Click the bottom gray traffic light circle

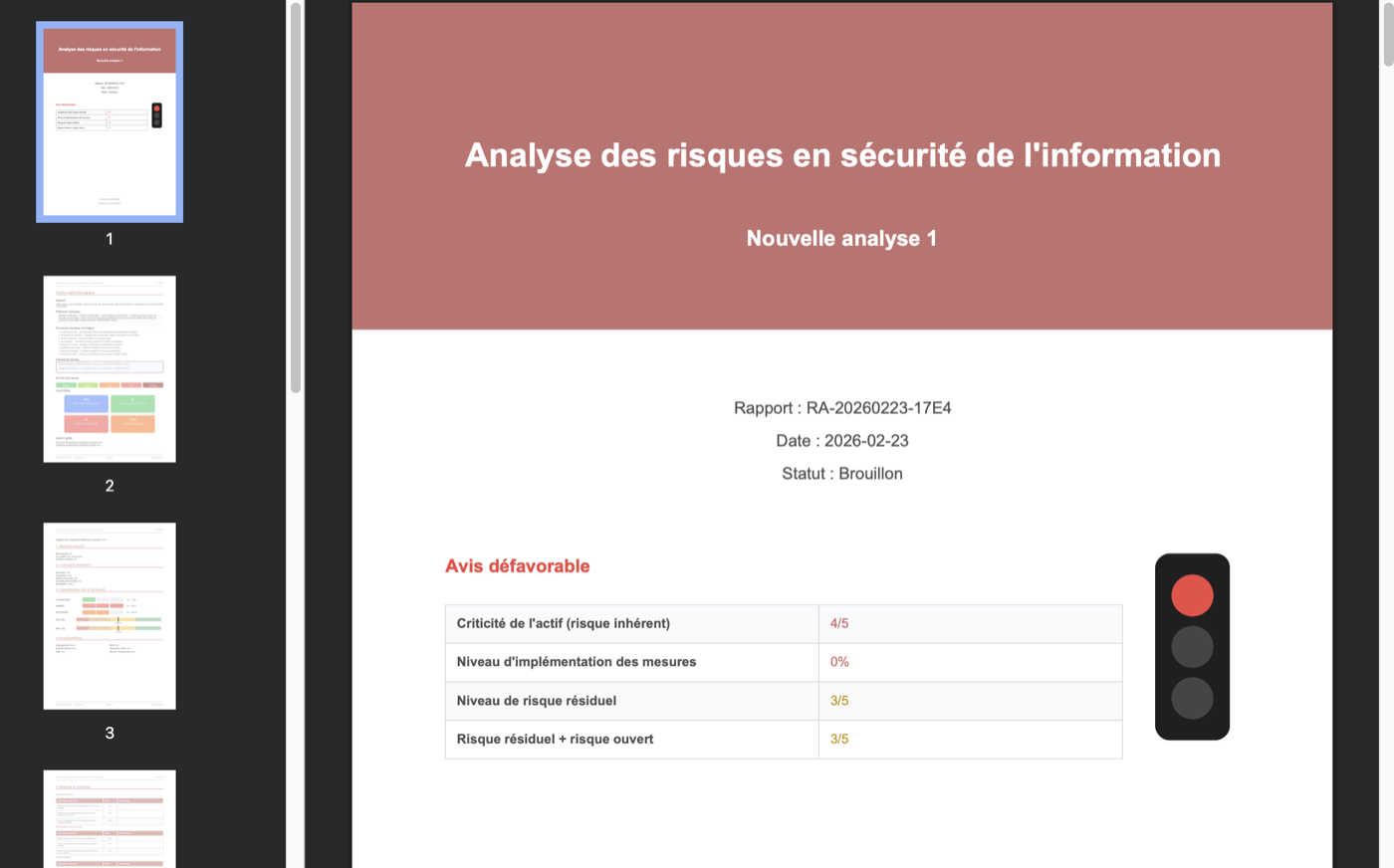pos(1192,698)
